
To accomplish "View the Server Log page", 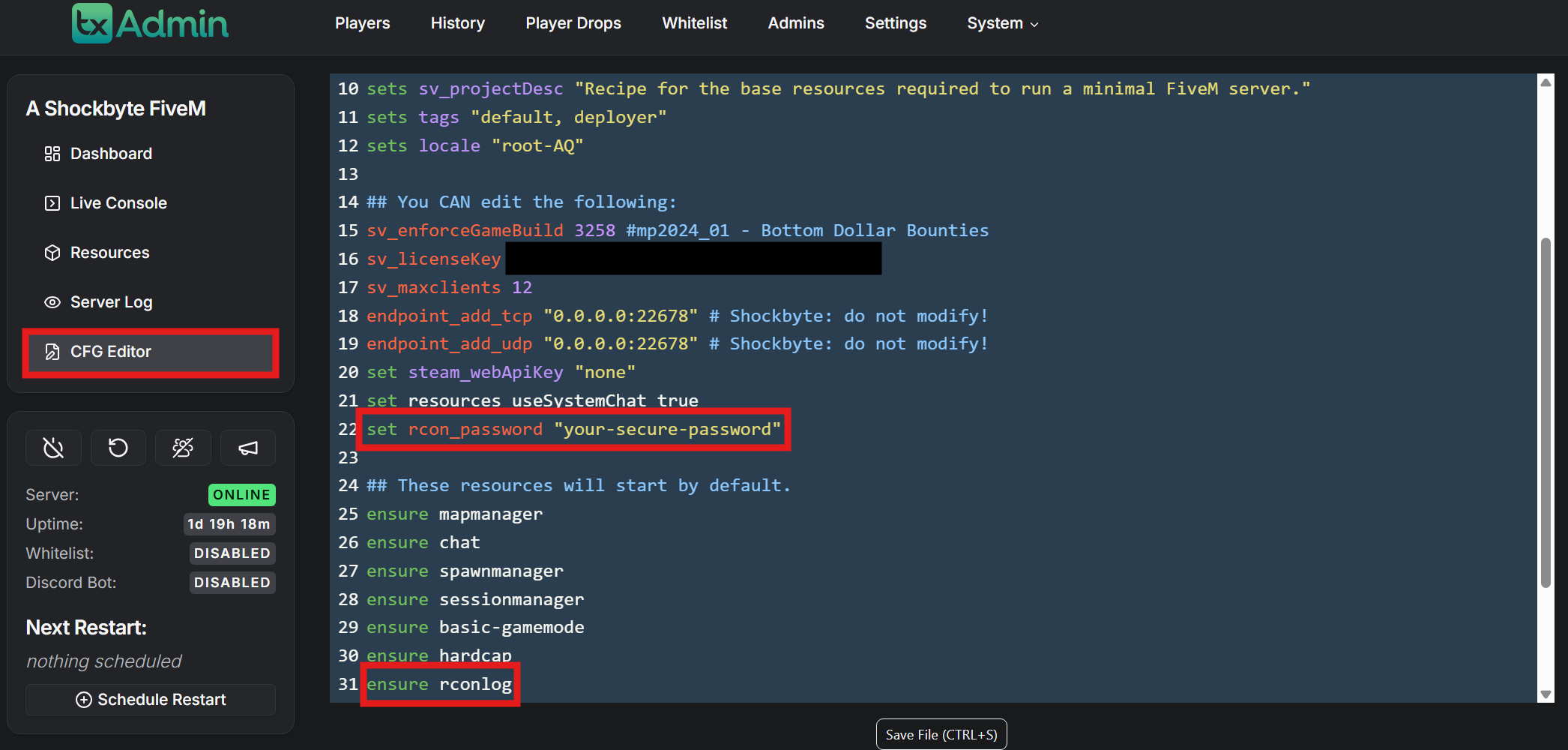I will [111, 302].
